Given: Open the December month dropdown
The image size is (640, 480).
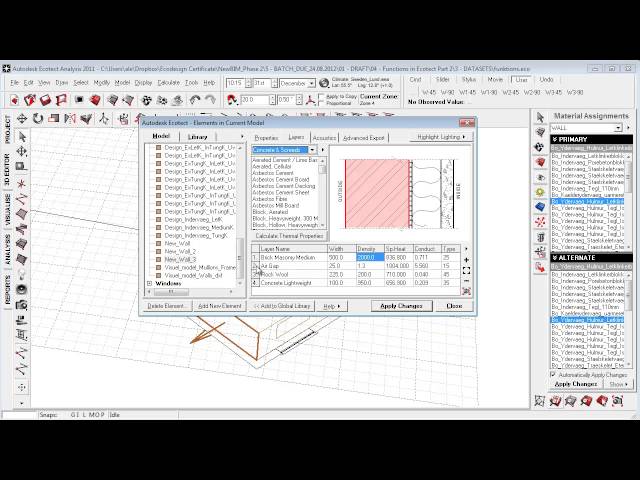Looking at the screenshot, I should coord(312,83).
